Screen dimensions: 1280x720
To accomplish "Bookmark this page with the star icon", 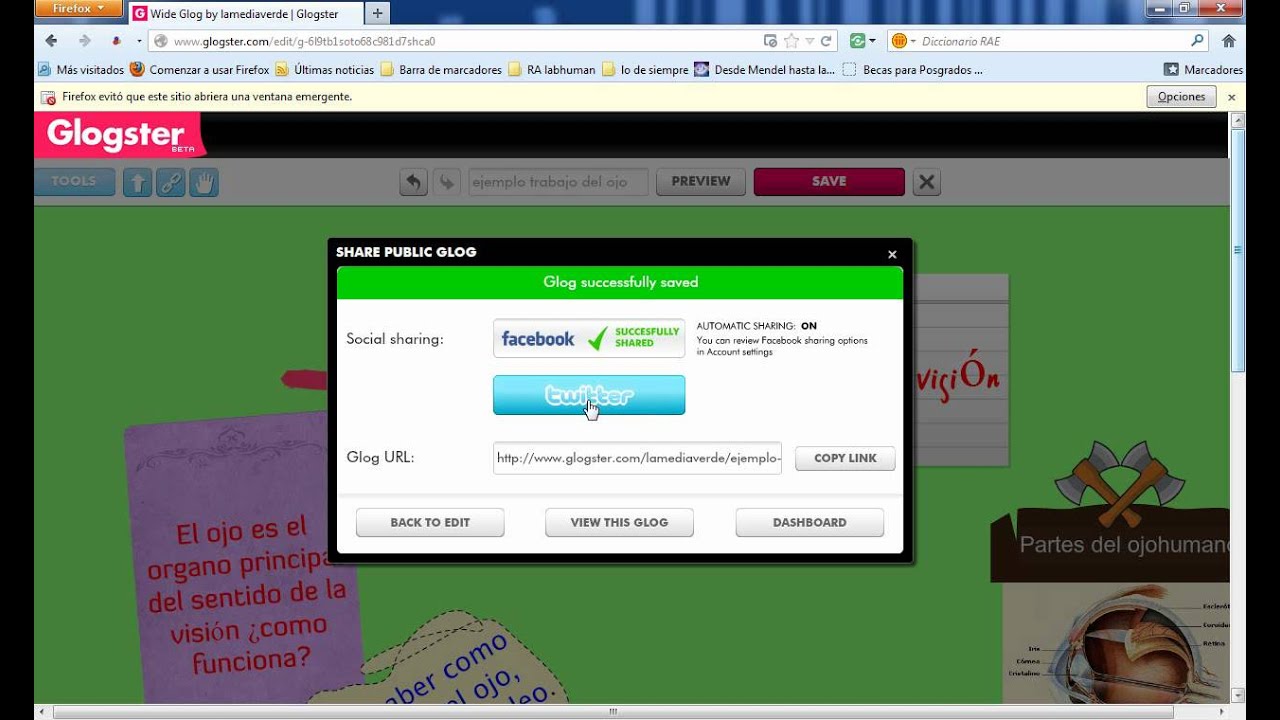I will (x=791, y=41).
